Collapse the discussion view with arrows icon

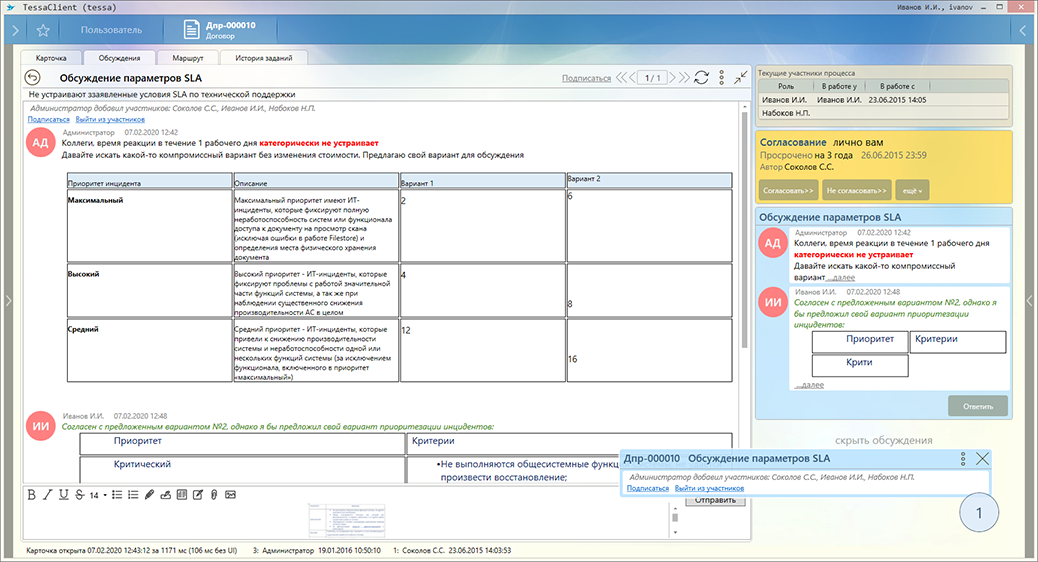point(740,78)
